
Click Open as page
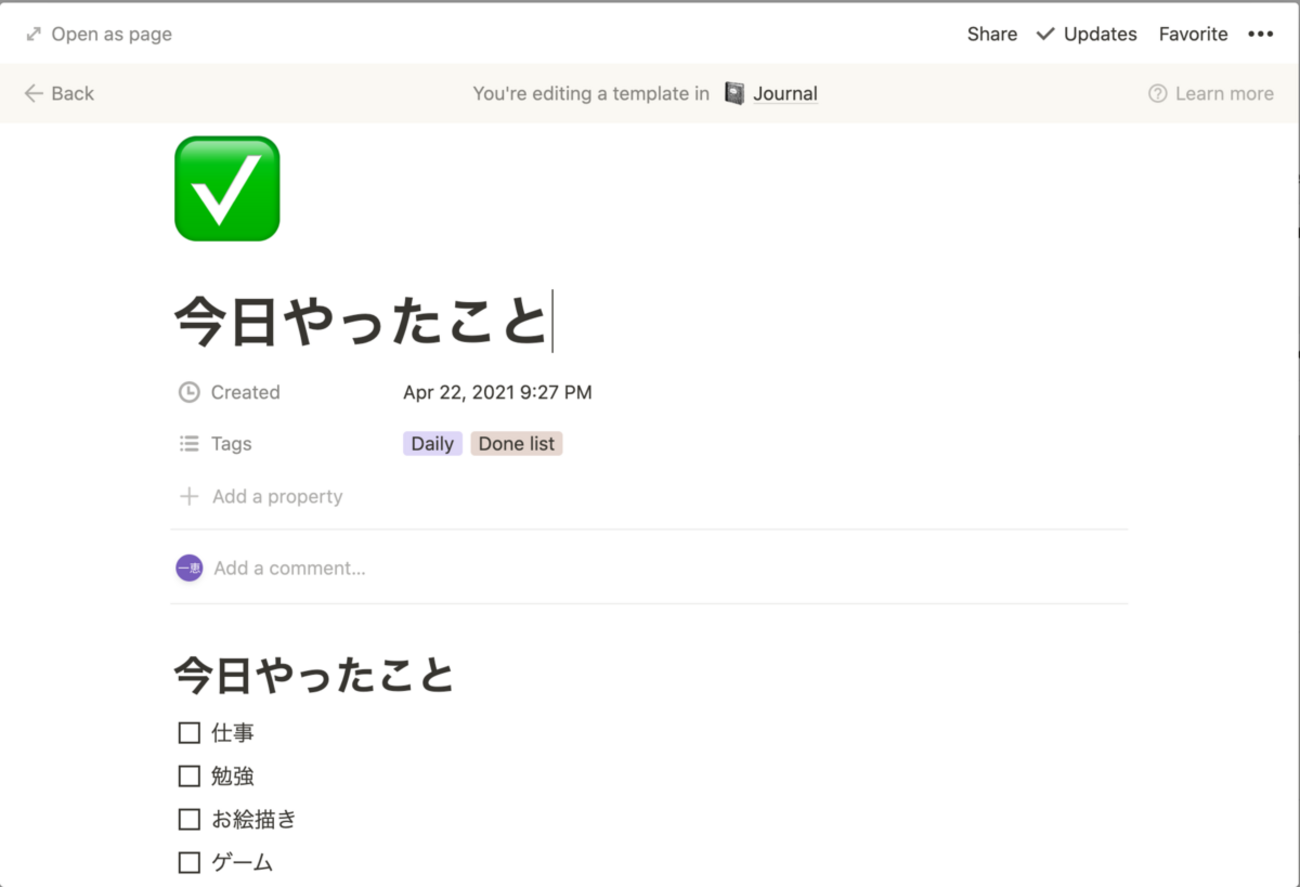[99, 34]
